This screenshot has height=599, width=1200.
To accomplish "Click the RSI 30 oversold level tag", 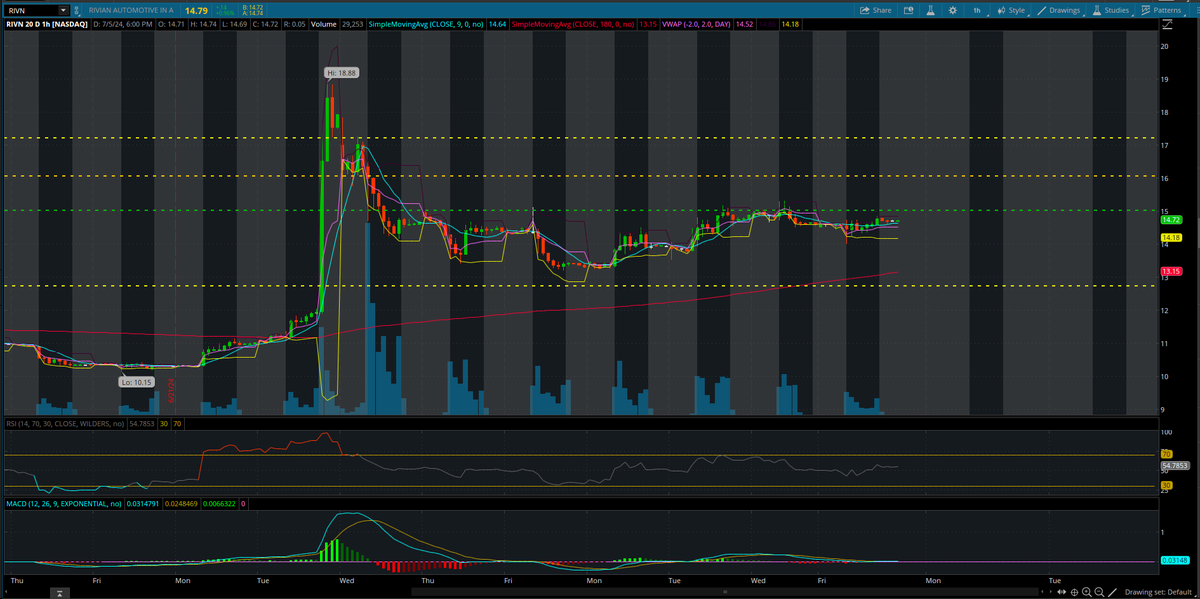I will coord(1166,487).
